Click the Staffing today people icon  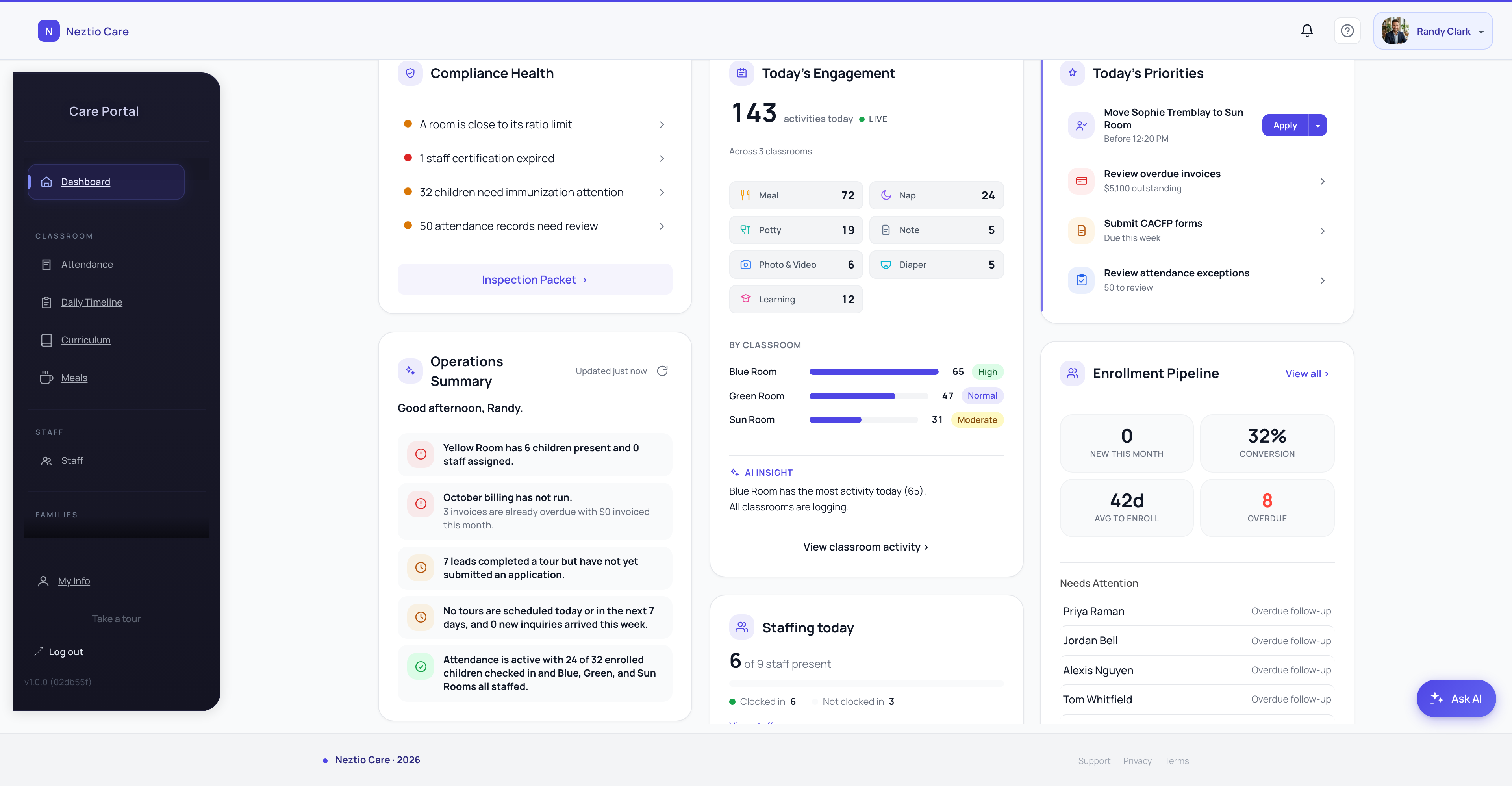742,628
